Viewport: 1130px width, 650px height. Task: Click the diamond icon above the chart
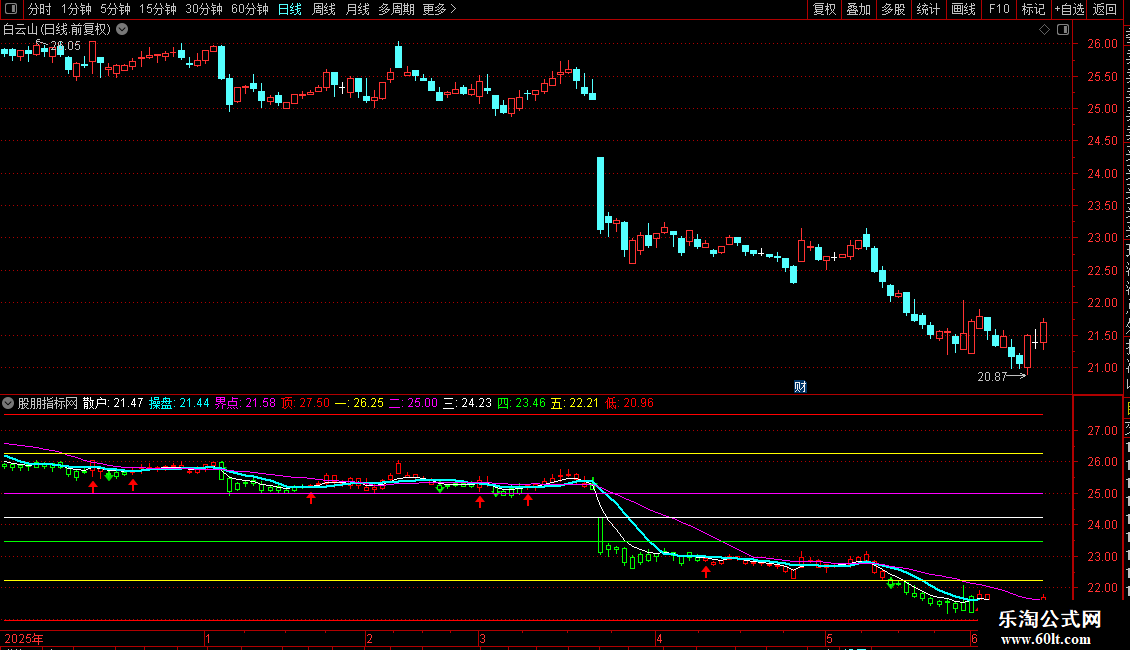1044,30
